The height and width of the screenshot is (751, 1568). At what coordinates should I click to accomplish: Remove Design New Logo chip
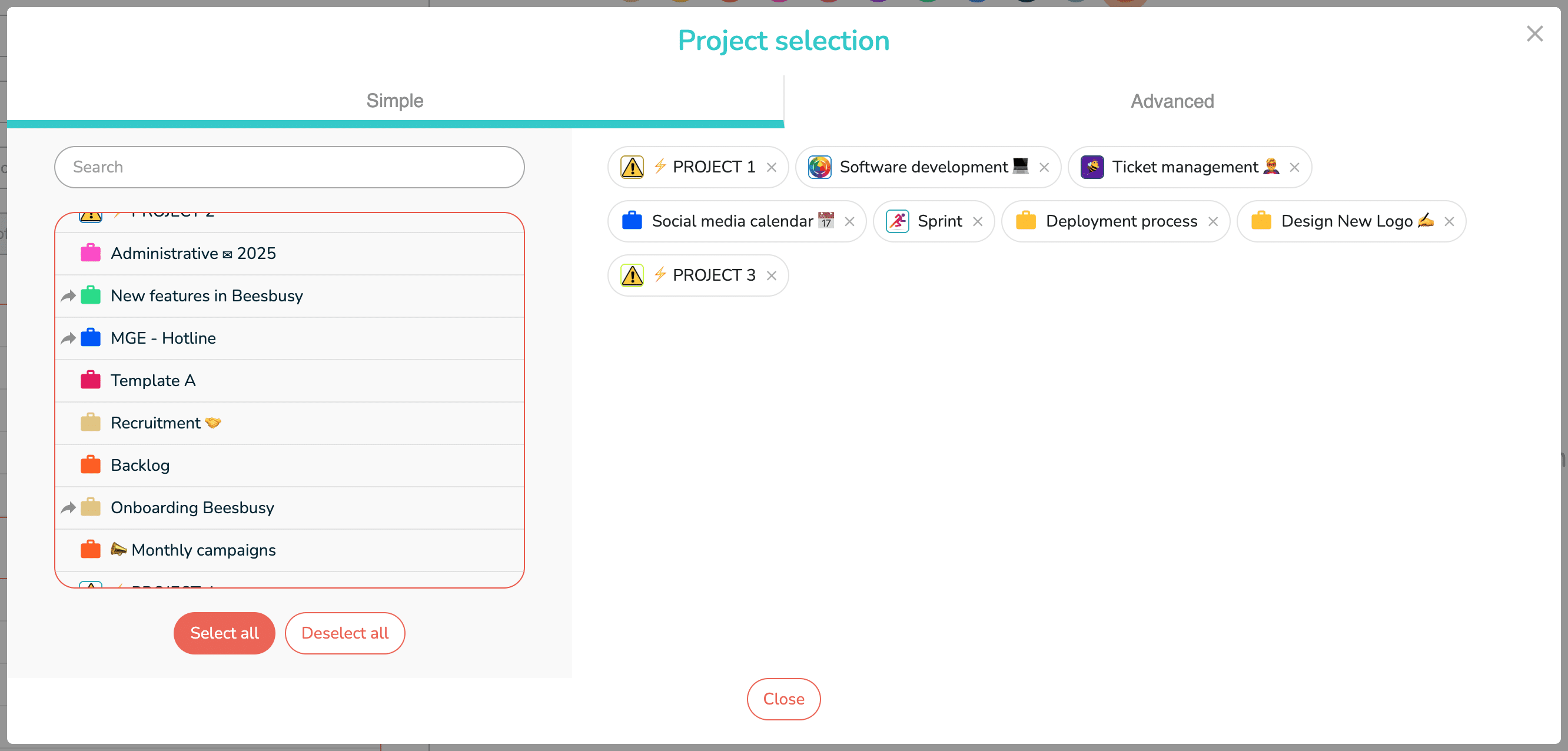pyautogui.click(x=1449, y=221)
